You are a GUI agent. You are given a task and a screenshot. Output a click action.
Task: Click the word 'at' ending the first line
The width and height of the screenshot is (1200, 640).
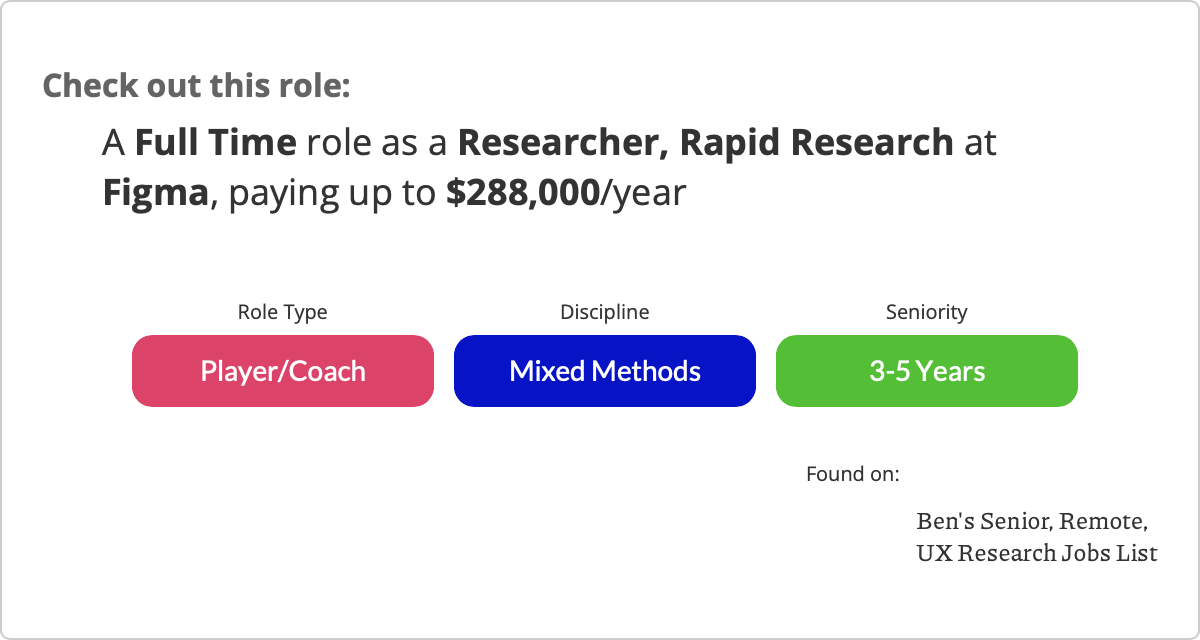pyautogui.click(x=981, y=144)
